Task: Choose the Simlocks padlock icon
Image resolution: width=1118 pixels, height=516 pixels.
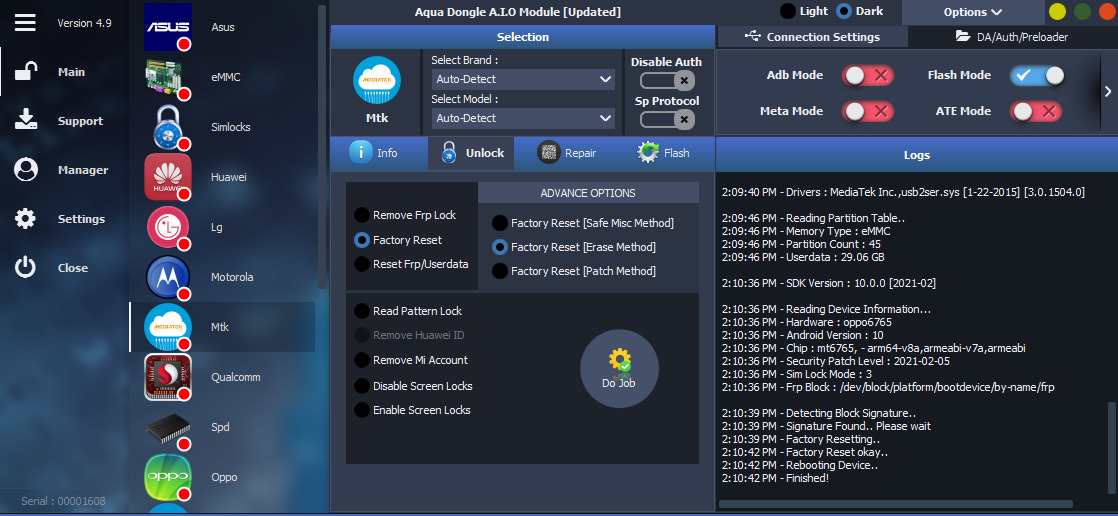Action: [x=168, y=127]
